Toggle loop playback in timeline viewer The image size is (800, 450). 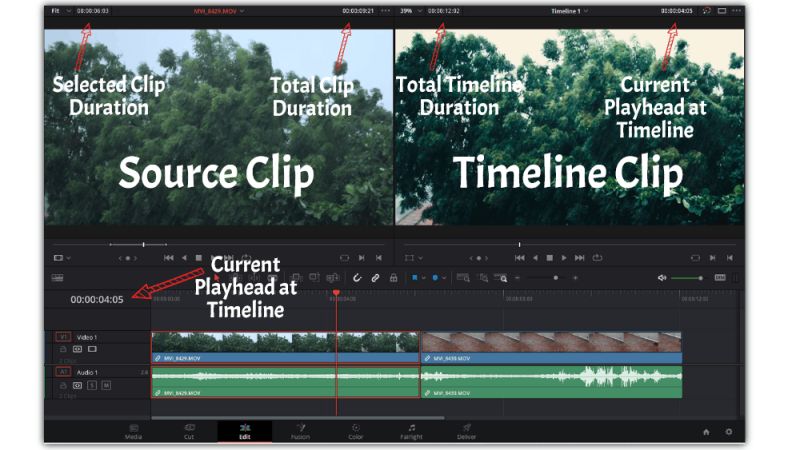click(597, 258)
